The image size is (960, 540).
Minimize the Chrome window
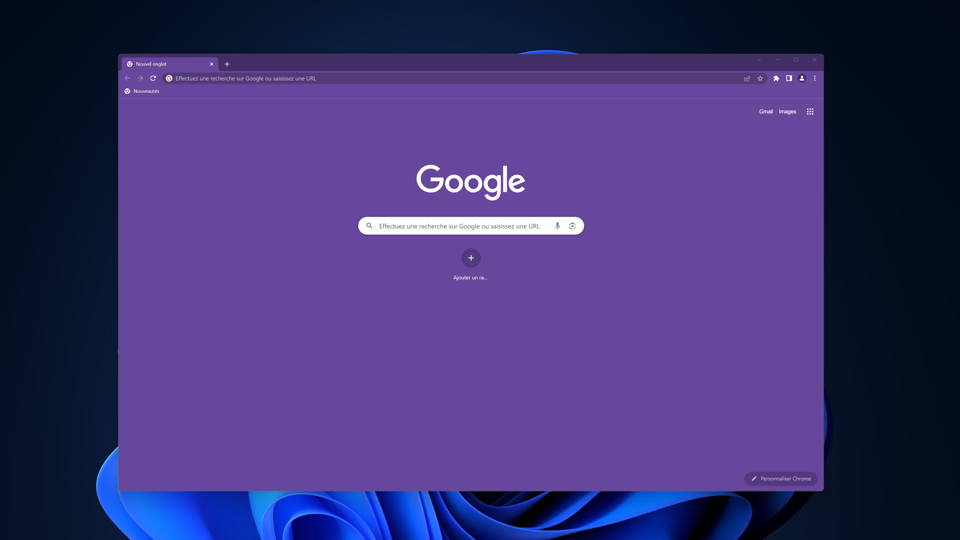[x=778, y=60]
